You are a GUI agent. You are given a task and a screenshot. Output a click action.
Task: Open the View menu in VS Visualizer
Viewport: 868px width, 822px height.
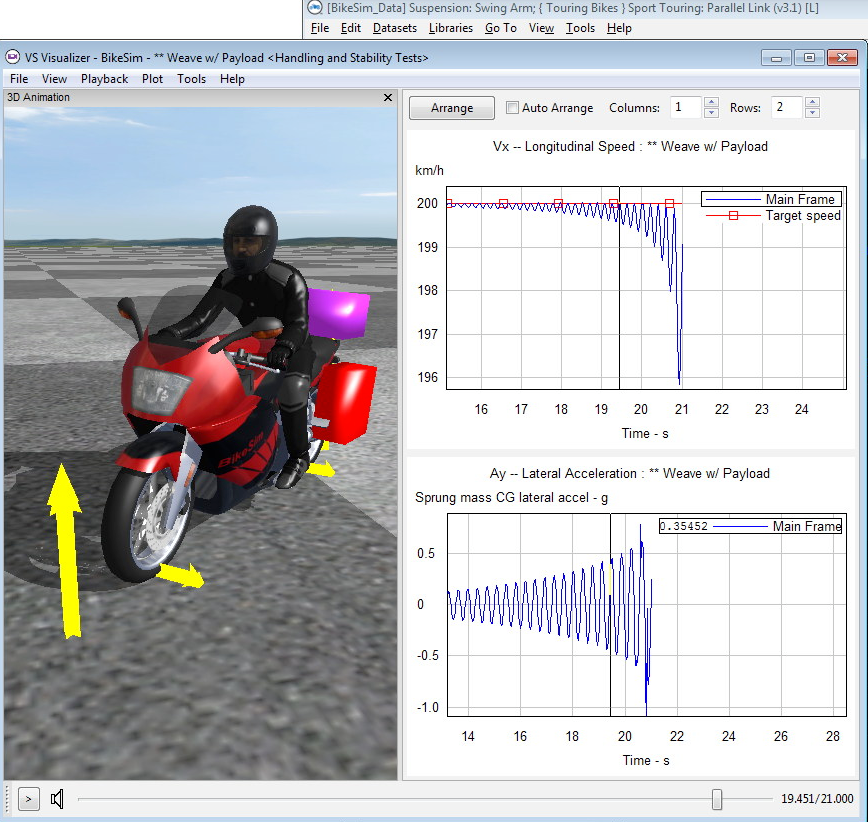(54, 79)
